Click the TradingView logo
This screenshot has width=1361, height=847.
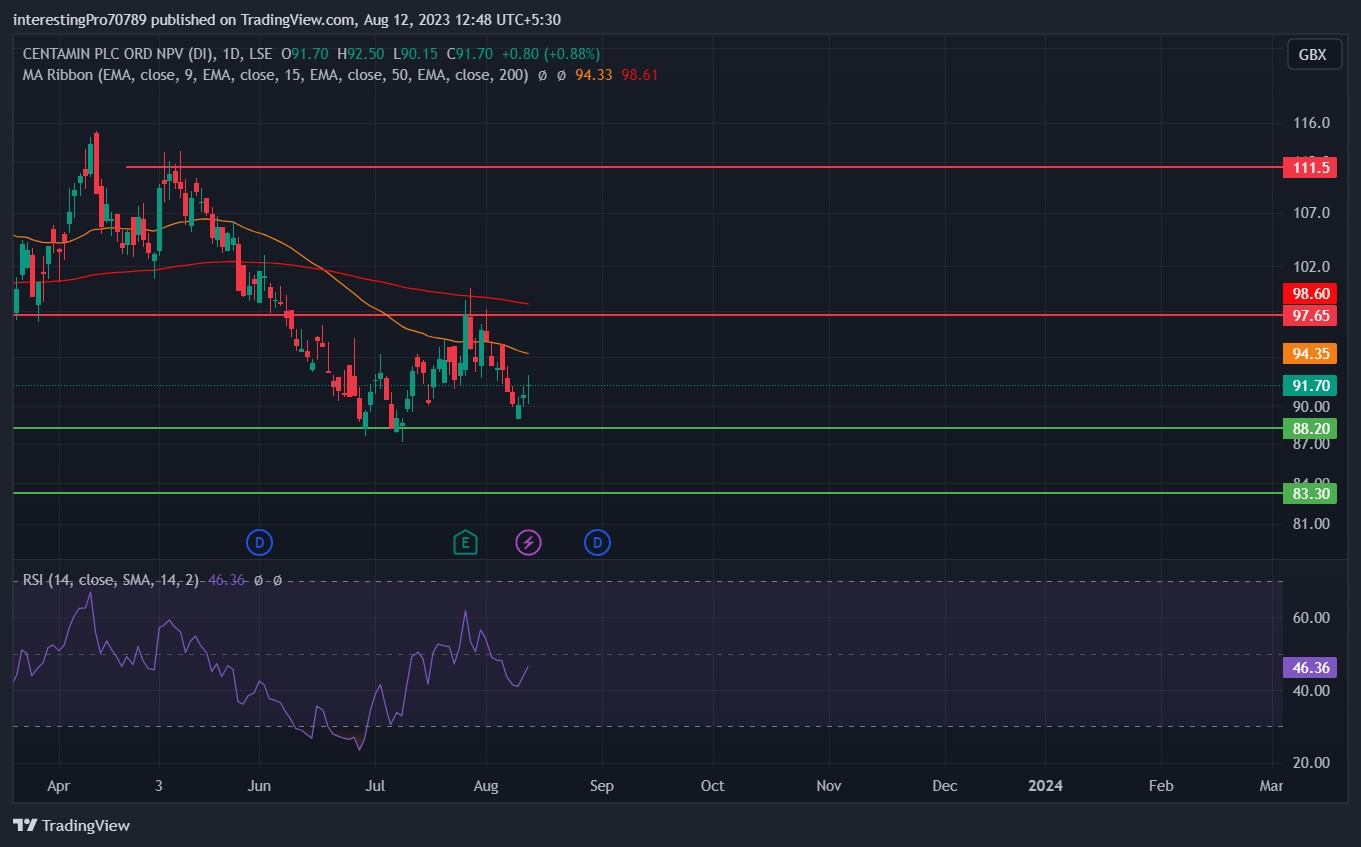pos(71,825)
